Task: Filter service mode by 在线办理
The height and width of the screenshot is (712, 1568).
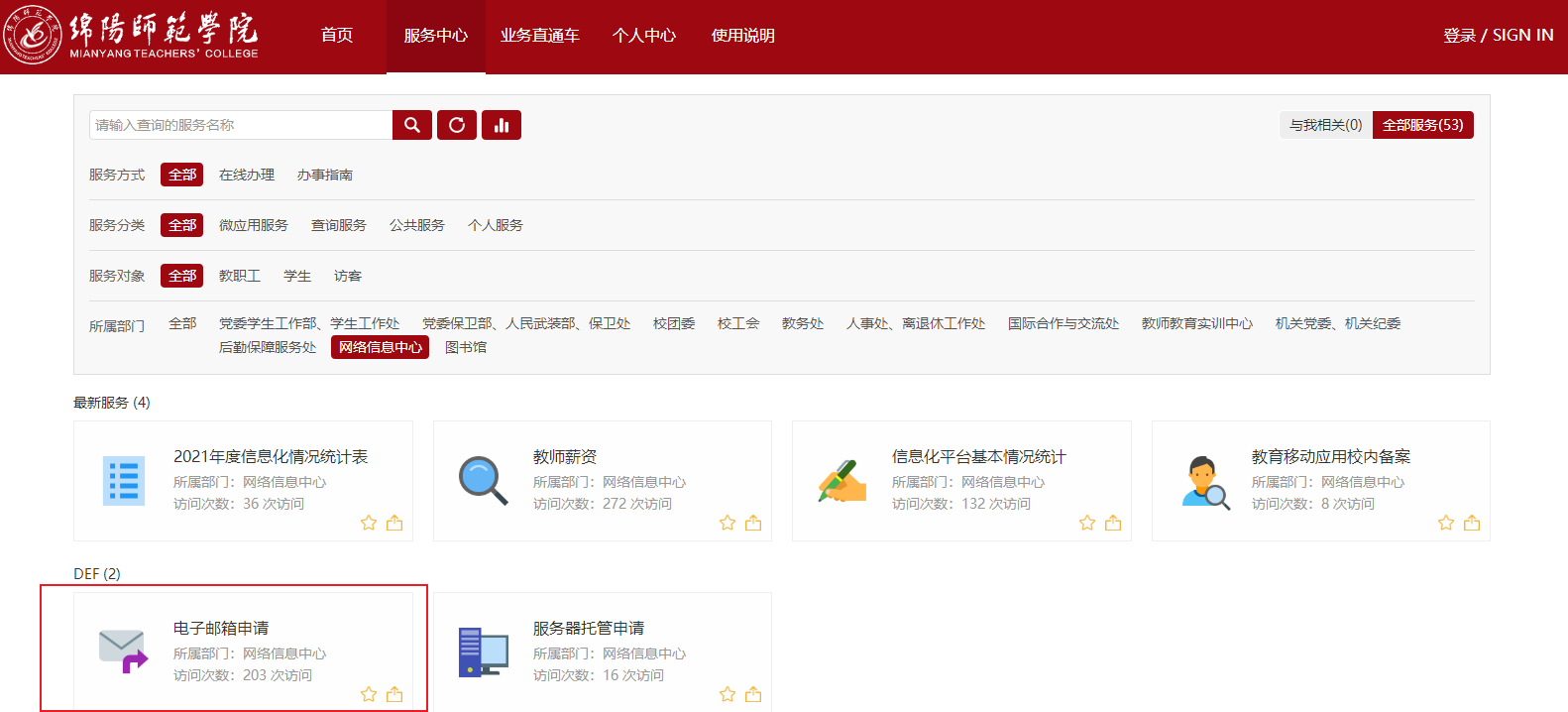Action: coord(247,175)
